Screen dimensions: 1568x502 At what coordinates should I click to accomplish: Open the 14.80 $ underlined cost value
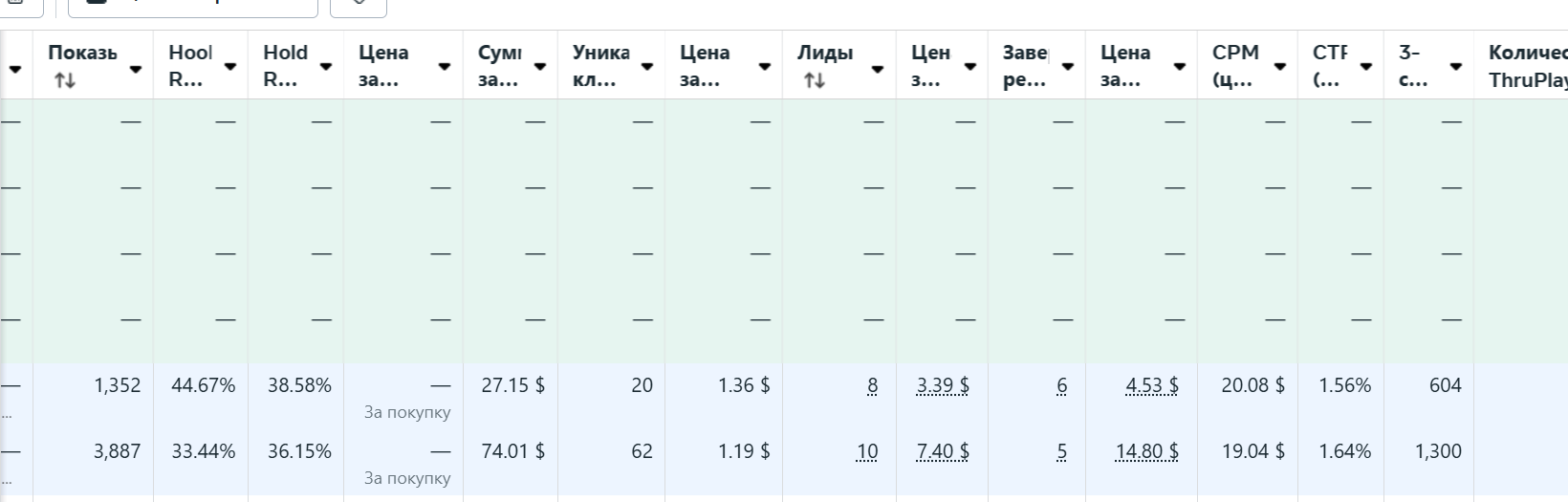[x=1146, y=452]
